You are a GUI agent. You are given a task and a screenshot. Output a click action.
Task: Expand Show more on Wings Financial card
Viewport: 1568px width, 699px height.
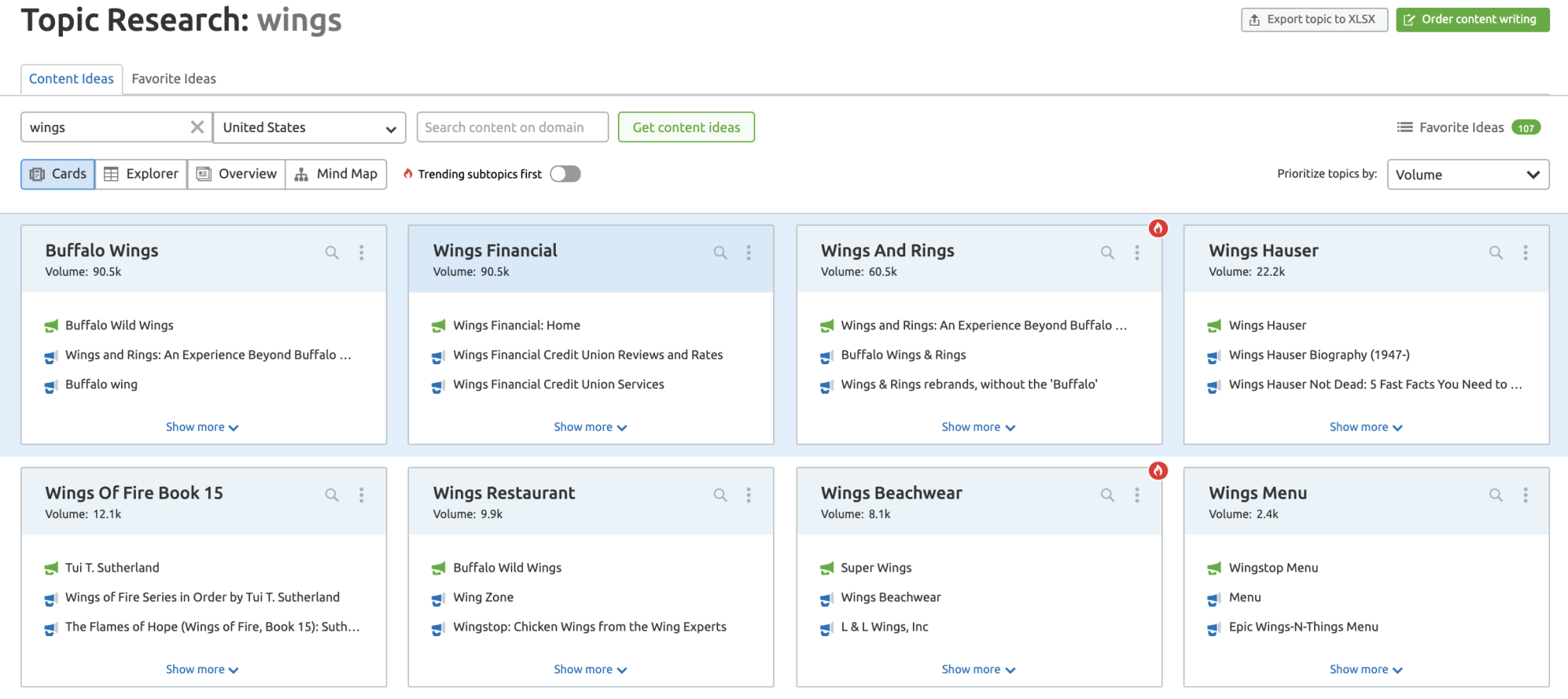[x=590, y=427]
